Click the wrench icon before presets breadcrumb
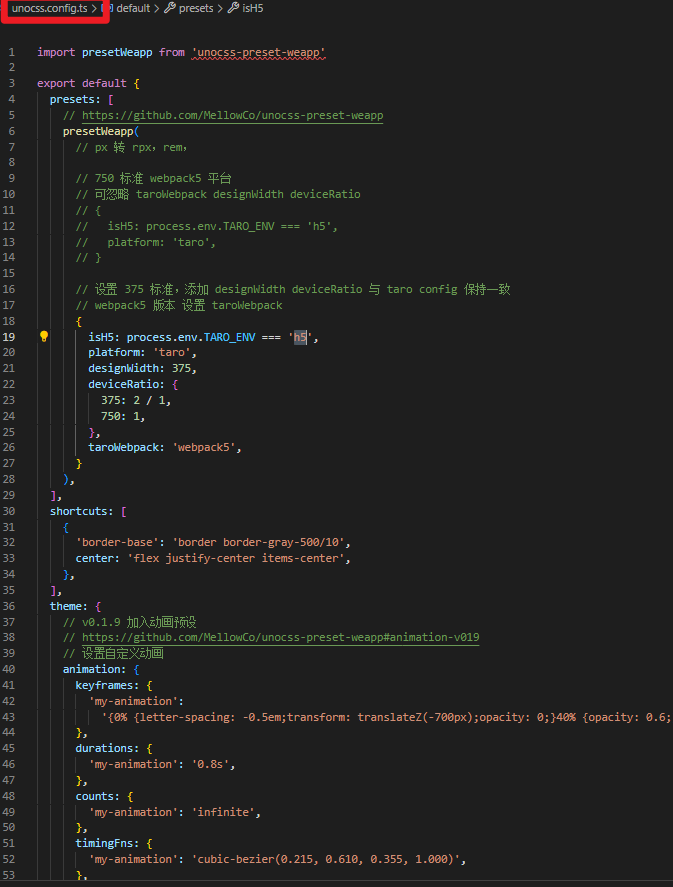 tap(170, 8)
